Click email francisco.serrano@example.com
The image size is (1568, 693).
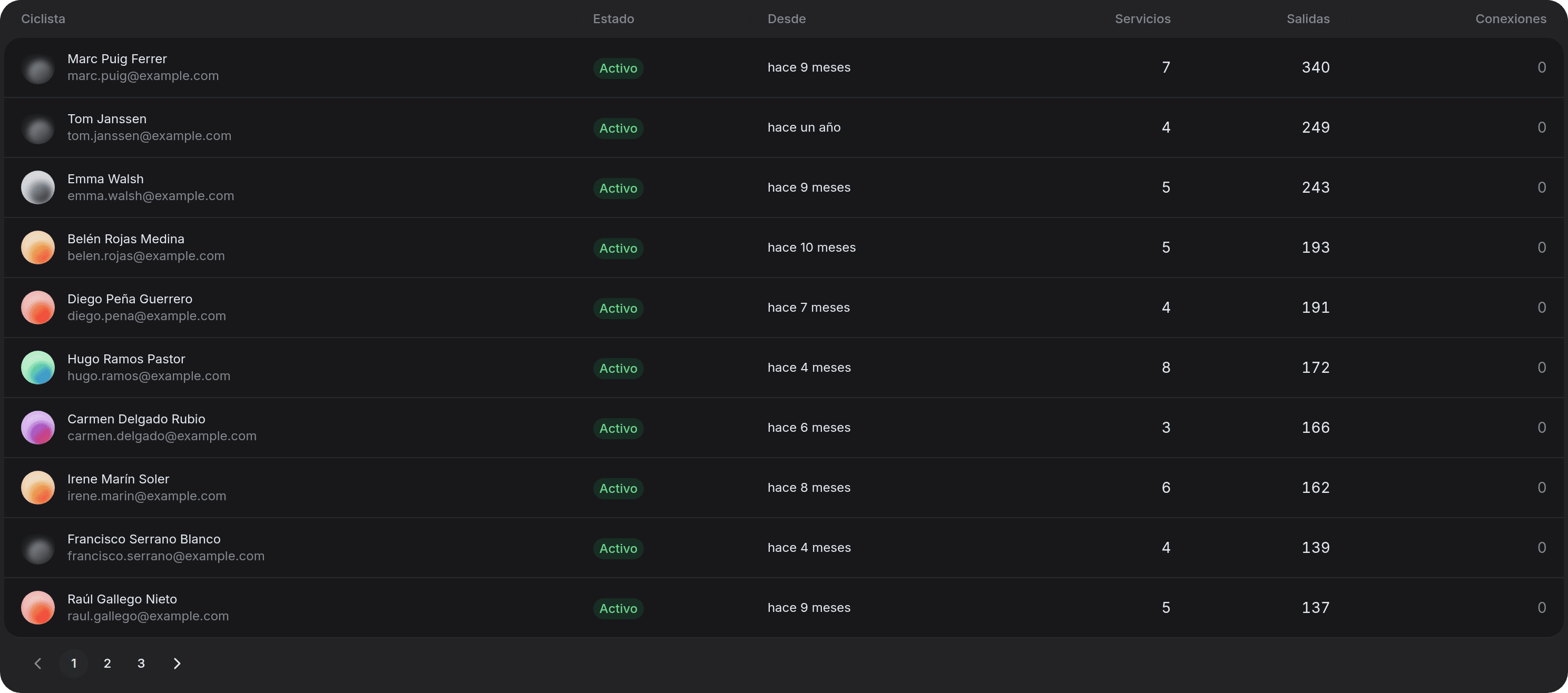tap(165, 556)
